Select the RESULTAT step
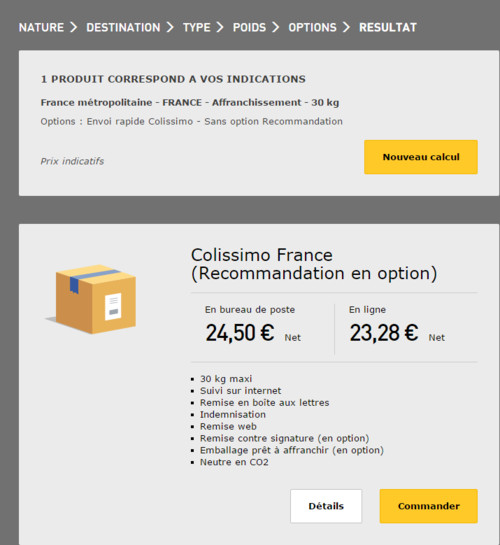 point(388,27)
